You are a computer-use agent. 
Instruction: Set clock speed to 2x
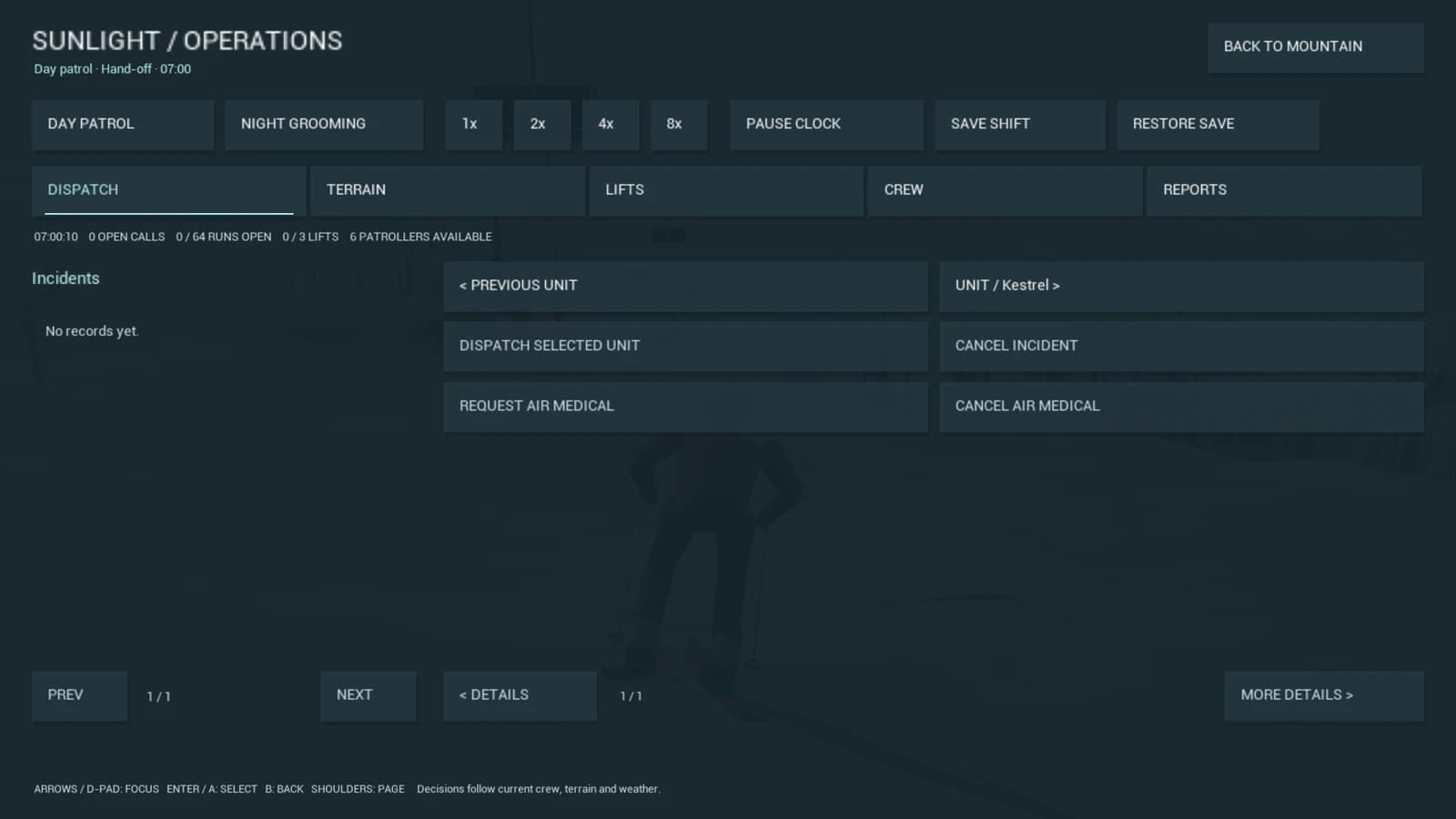pyautogui.click(x=542, y=125)
